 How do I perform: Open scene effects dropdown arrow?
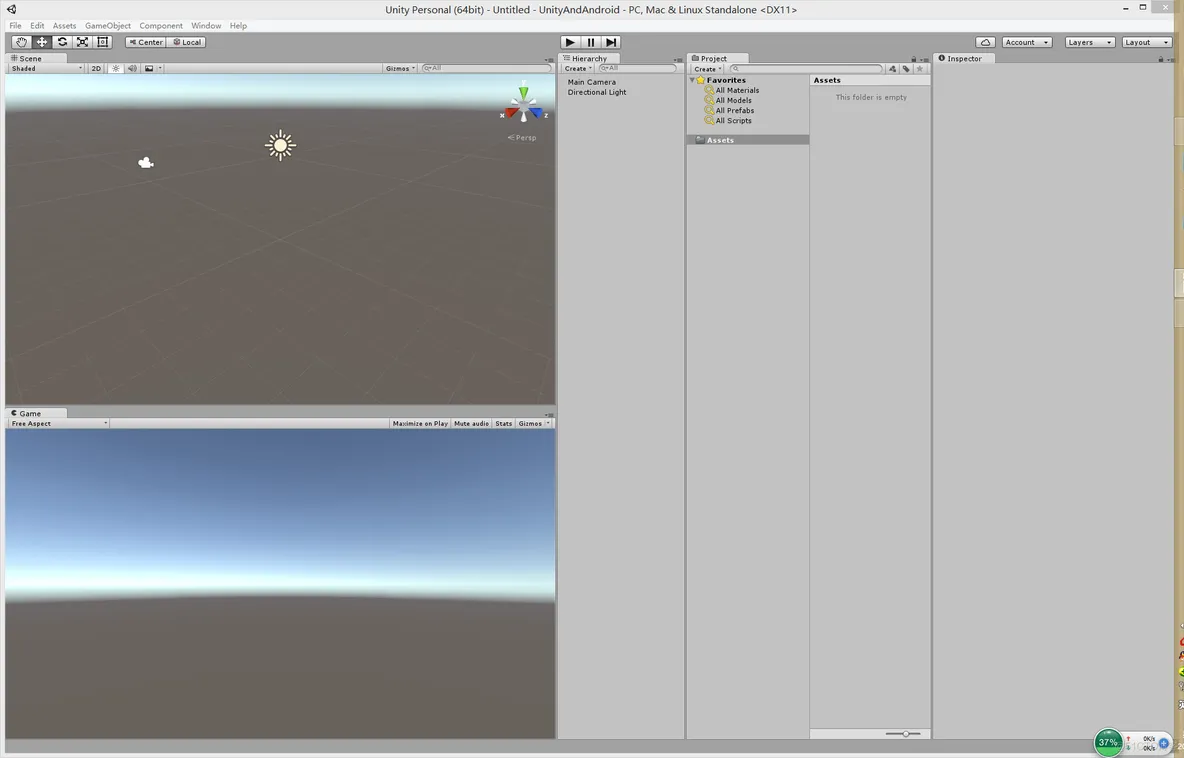[x=159, y=68]
